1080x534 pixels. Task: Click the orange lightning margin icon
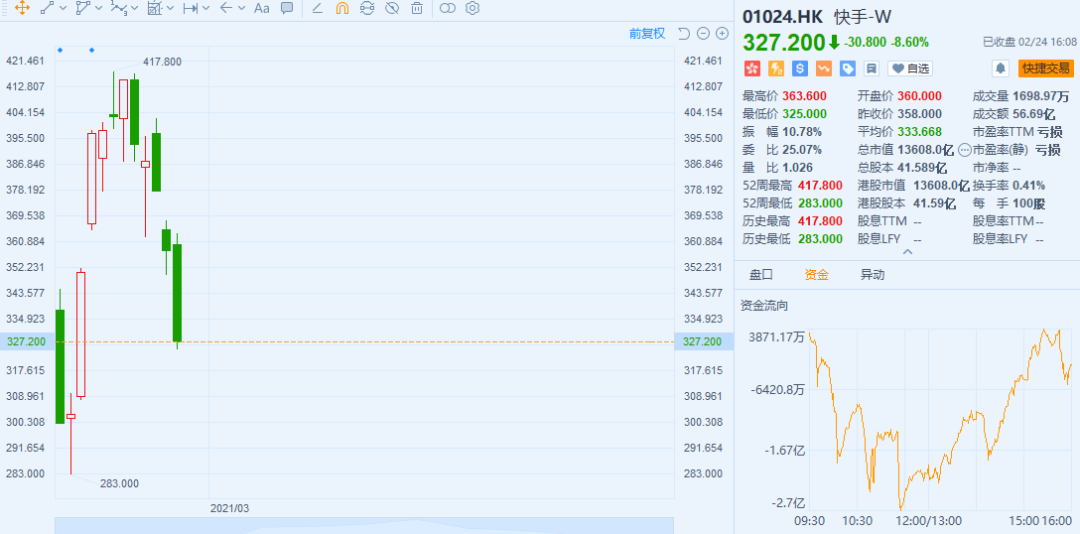point(776,68)
